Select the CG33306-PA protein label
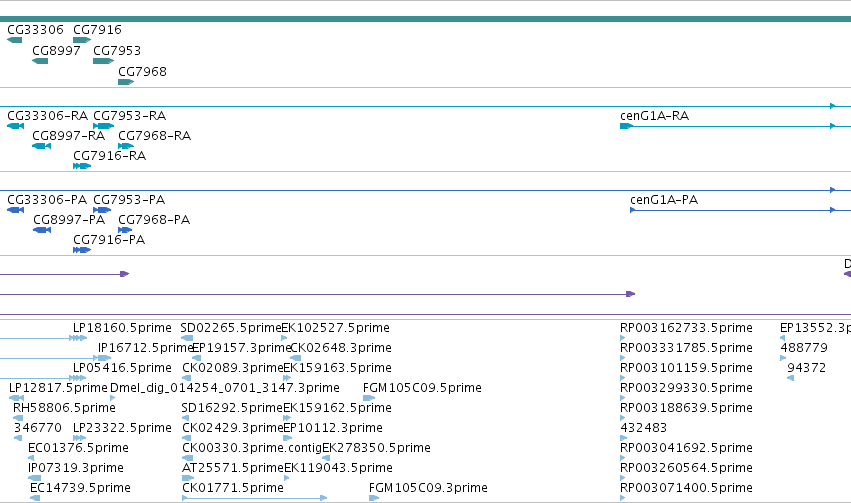The height and width of the screenshot is (503, 851). [47, 200]
